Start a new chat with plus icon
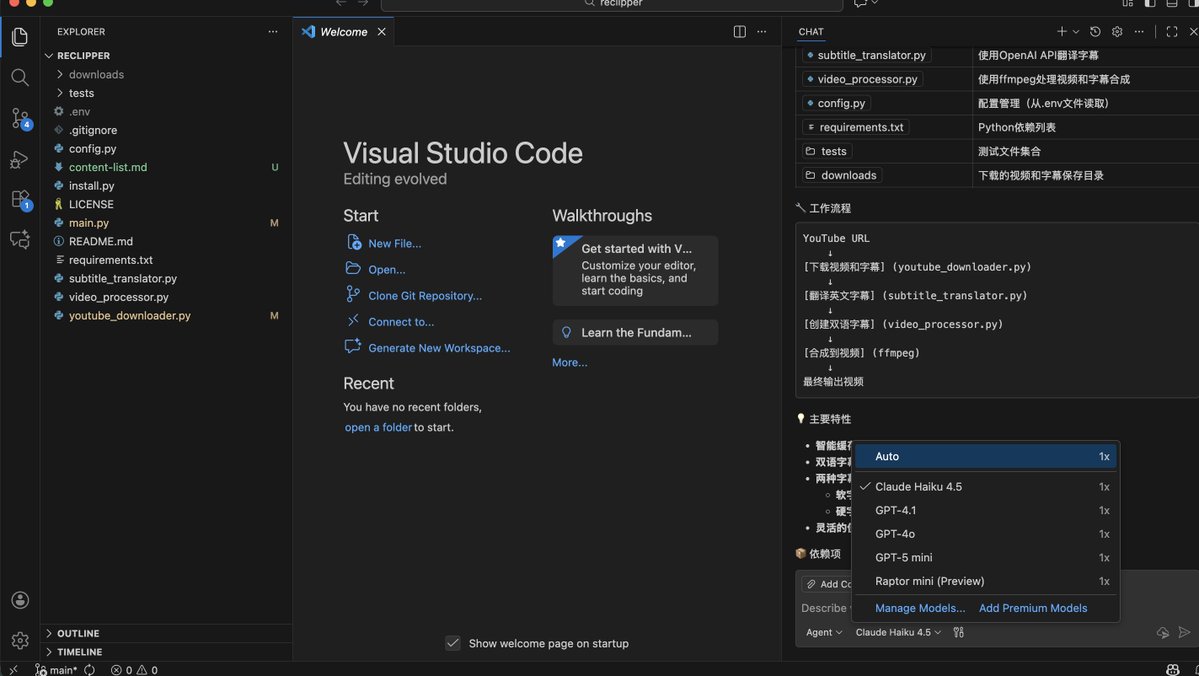 1061,31
